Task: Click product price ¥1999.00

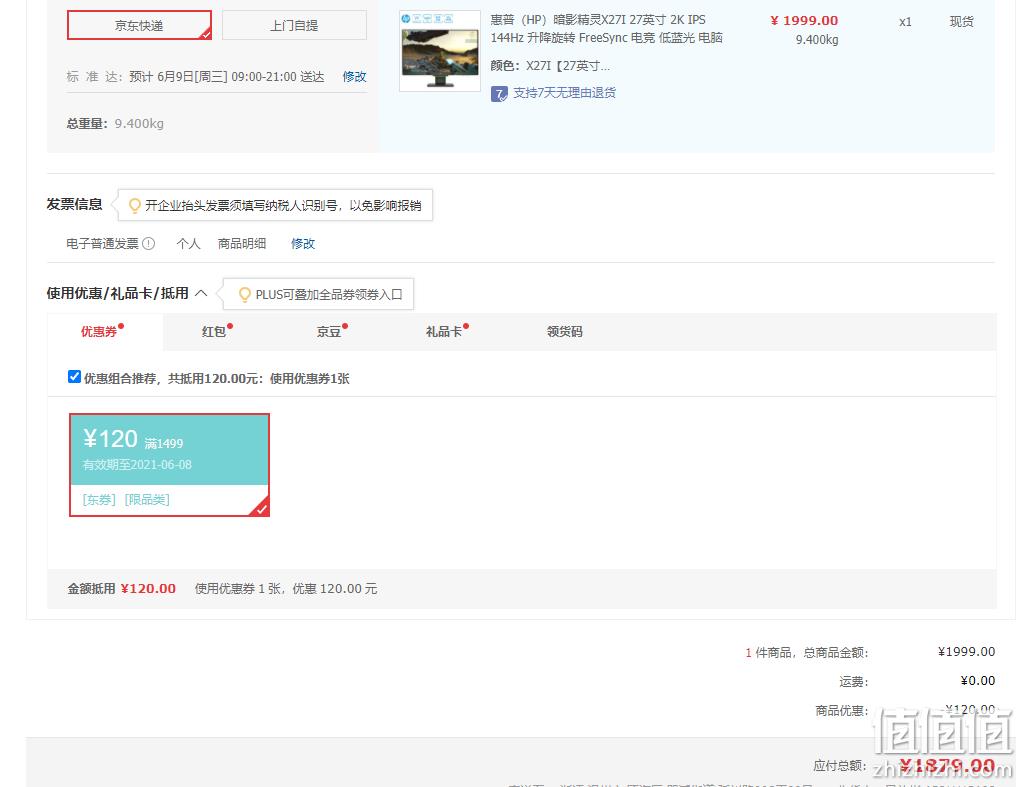Action: [804, 21]
